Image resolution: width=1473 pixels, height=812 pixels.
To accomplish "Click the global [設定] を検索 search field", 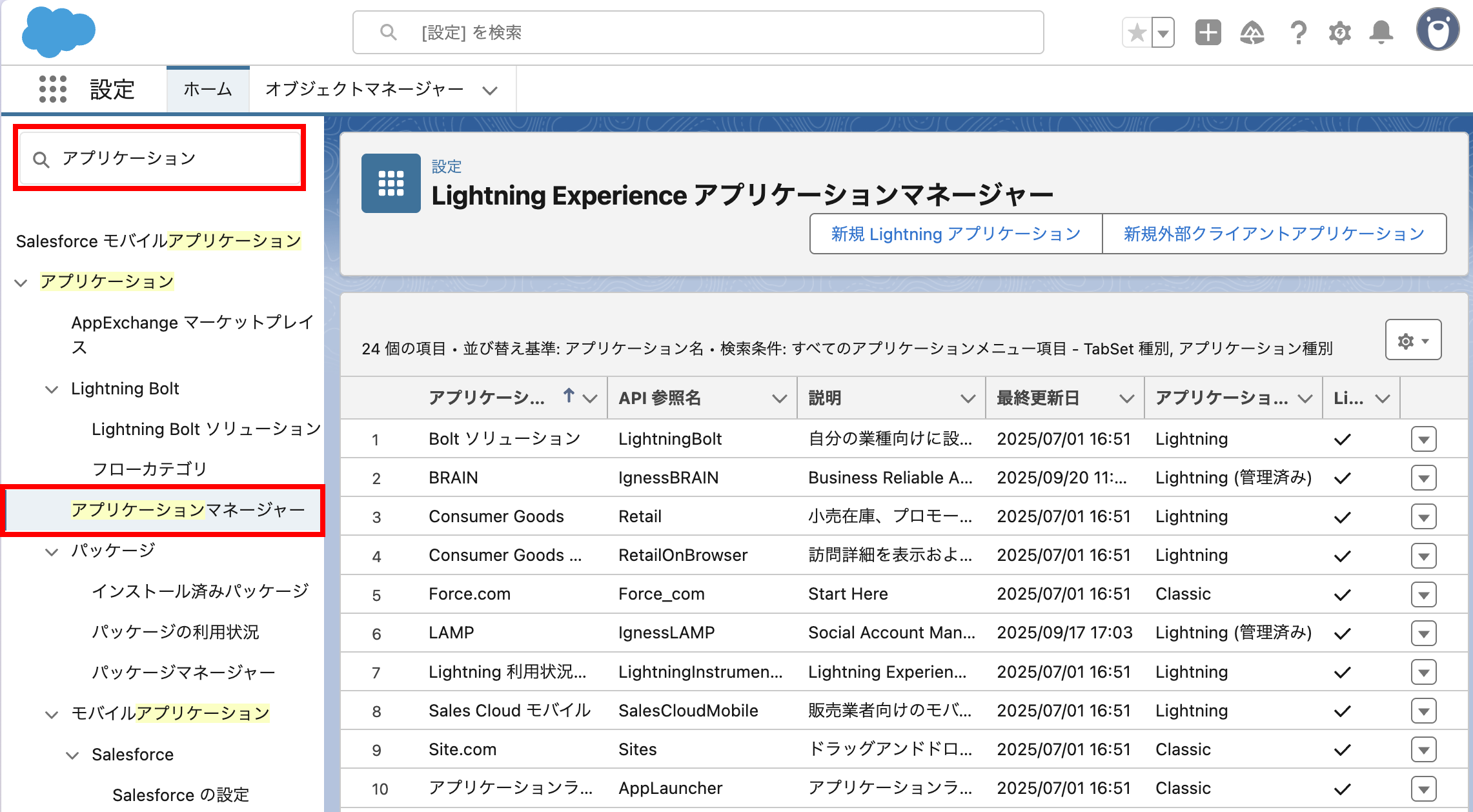I will point(697,32).
